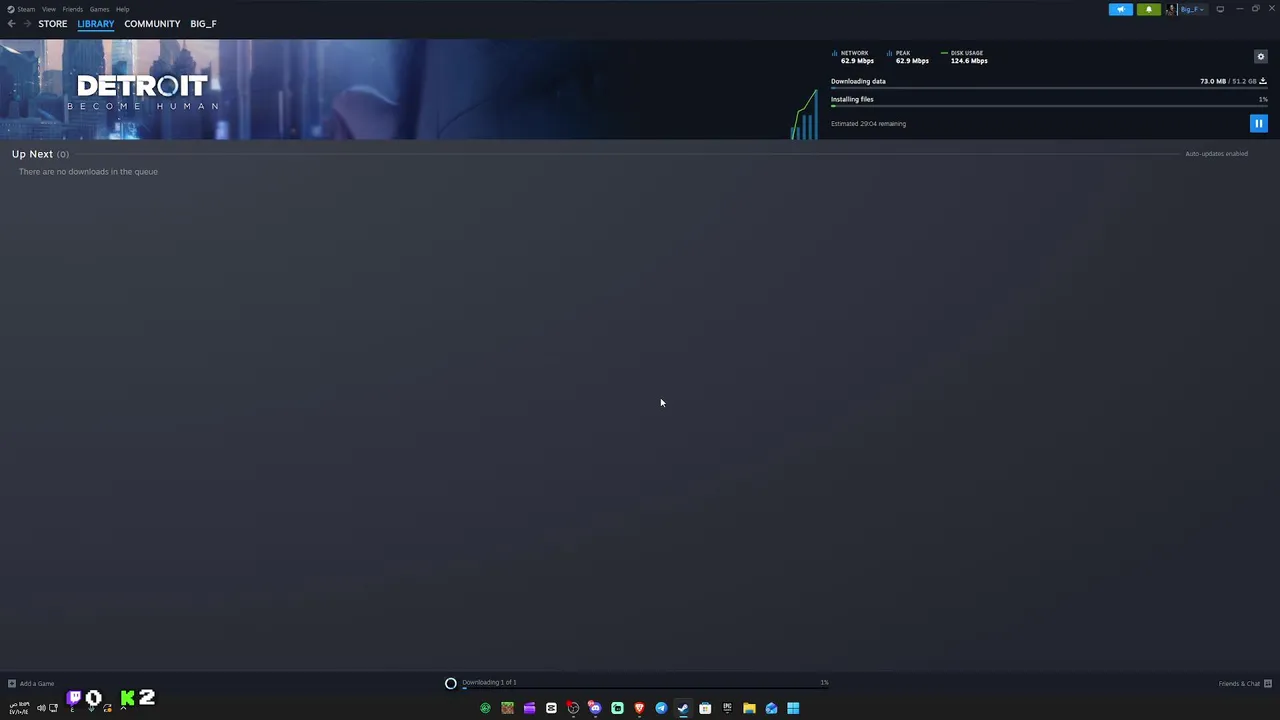Click the network throughput graph

coord(804,115)
